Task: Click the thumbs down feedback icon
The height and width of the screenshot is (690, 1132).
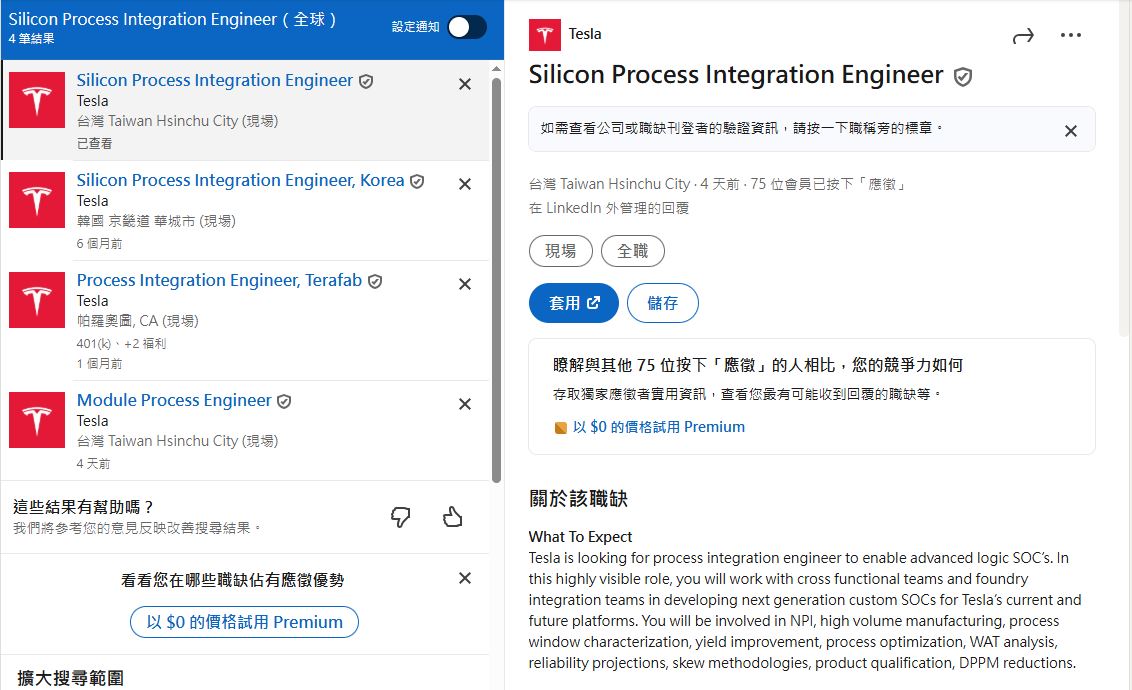Action: pyautogui.click(x=400, y=516)
